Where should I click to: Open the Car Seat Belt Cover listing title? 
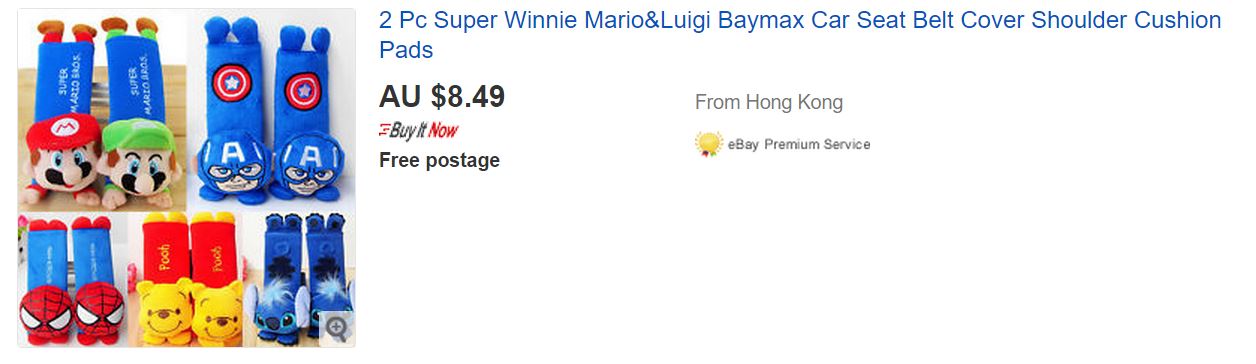pyautogui.click(x=800, y=34)
